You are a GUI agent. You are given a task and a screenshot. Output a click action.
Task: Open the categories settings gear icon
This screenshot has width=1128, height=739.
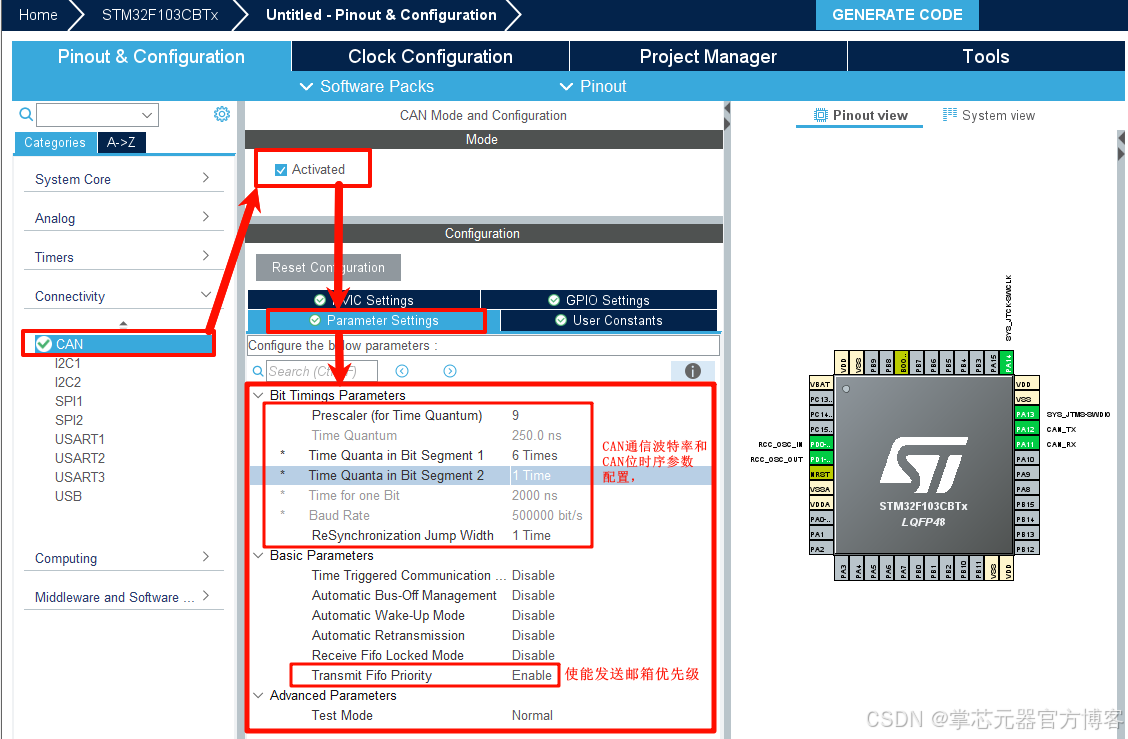pos(222,114)
